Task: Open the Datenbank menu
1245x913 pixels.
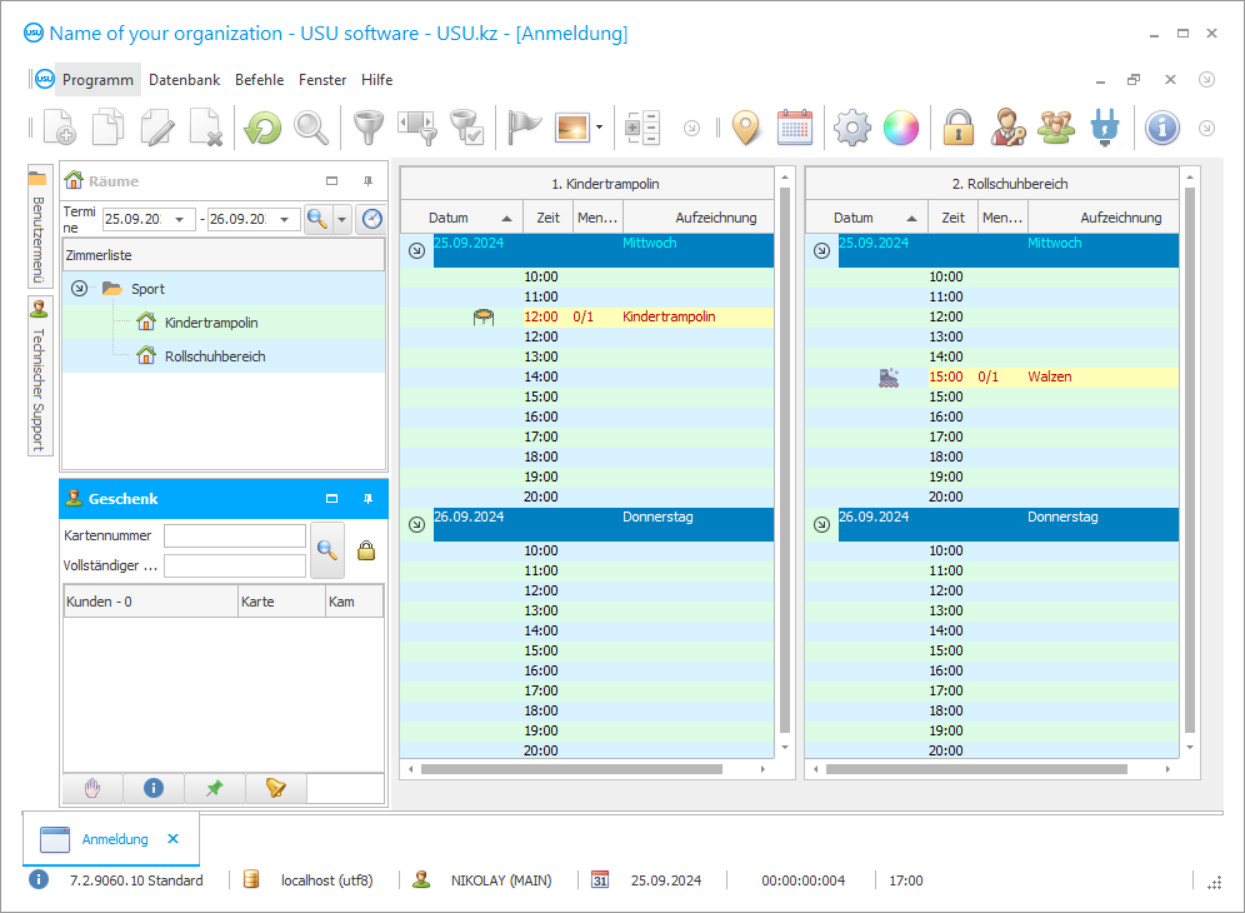Action: pyautogui.click(x=184, y=80)
